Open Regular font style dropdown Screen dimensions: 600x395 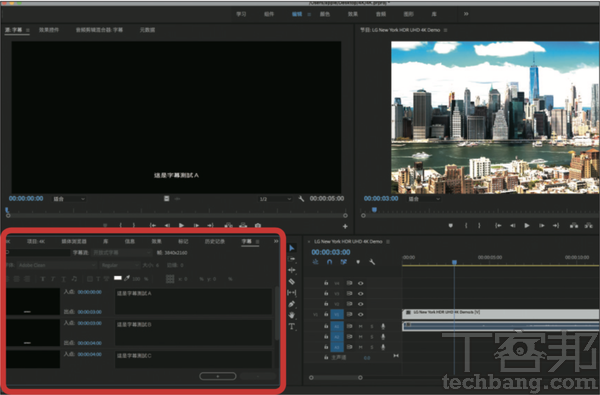point(120,265)
